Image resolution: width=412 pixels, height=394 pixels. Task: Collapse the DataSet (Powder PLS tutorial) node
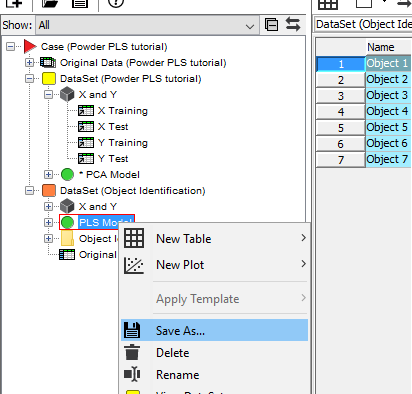30,78
